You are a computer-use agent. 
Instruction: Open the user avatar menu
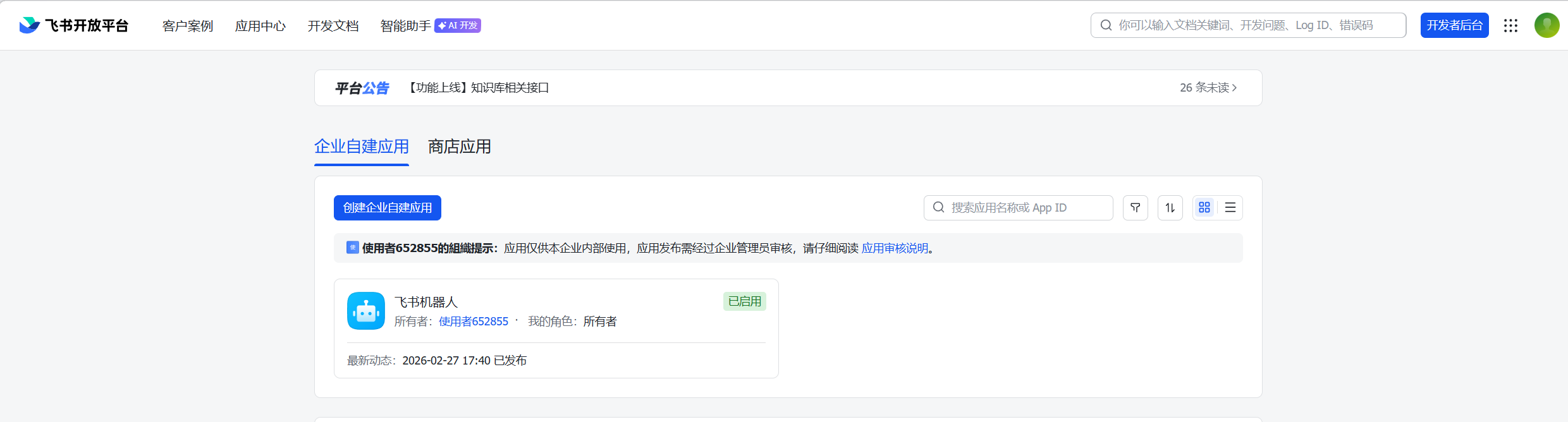pos(1547,25)
